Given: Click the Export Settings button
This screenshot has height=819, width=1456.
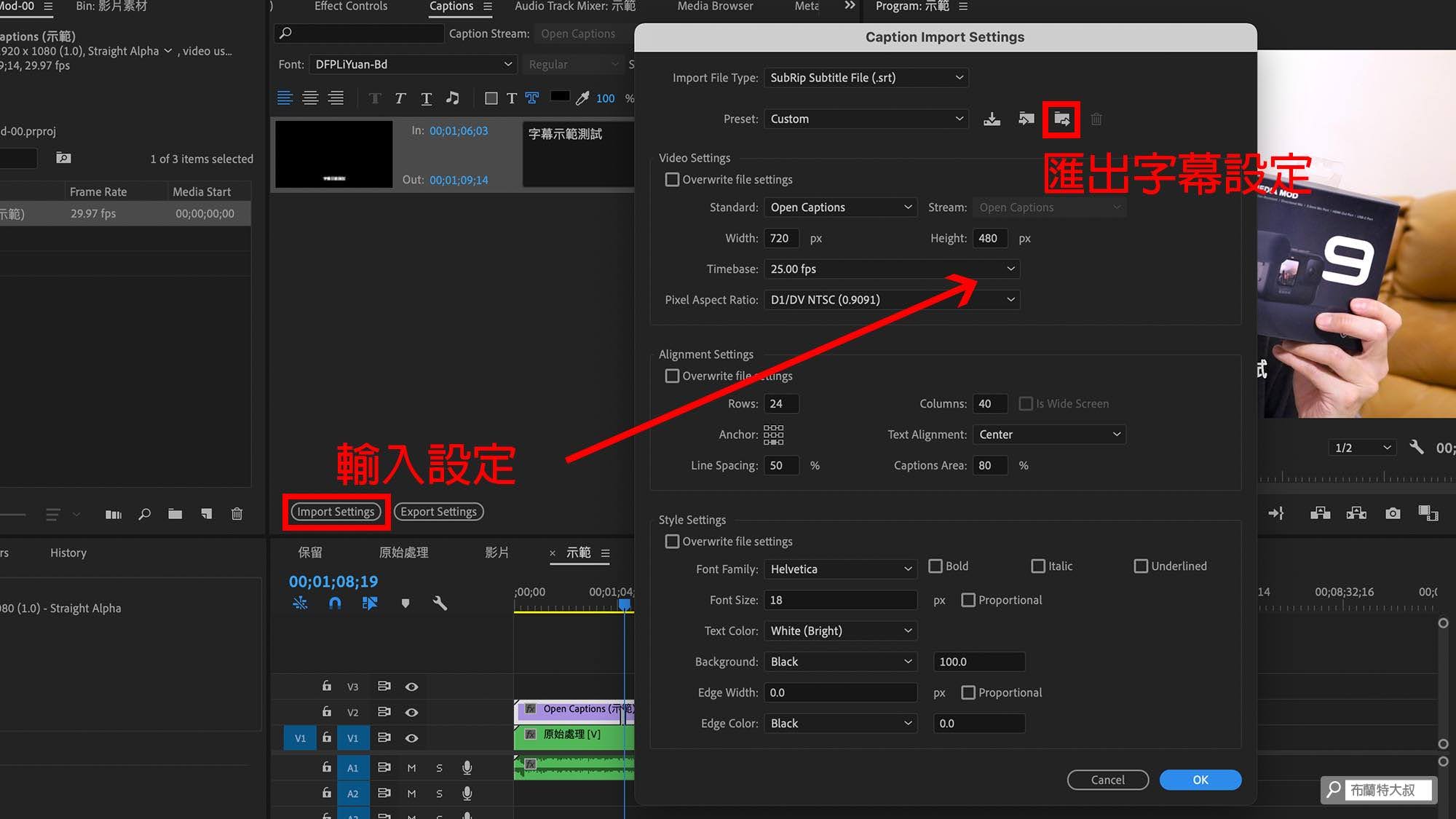Looking at the screenshot, I should pyautogui.click(x=438, y=512).
